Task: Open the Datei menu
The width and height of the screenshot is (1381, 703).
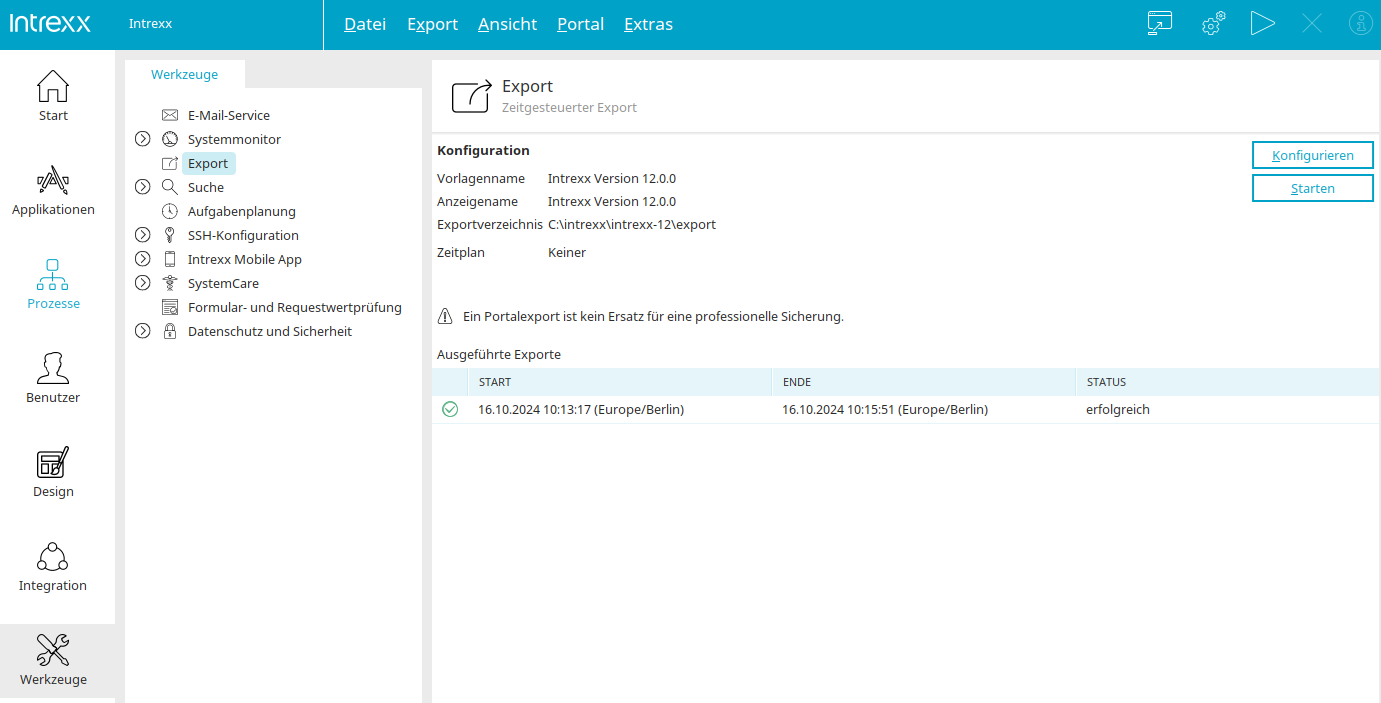Action: (x=365, y=24)
